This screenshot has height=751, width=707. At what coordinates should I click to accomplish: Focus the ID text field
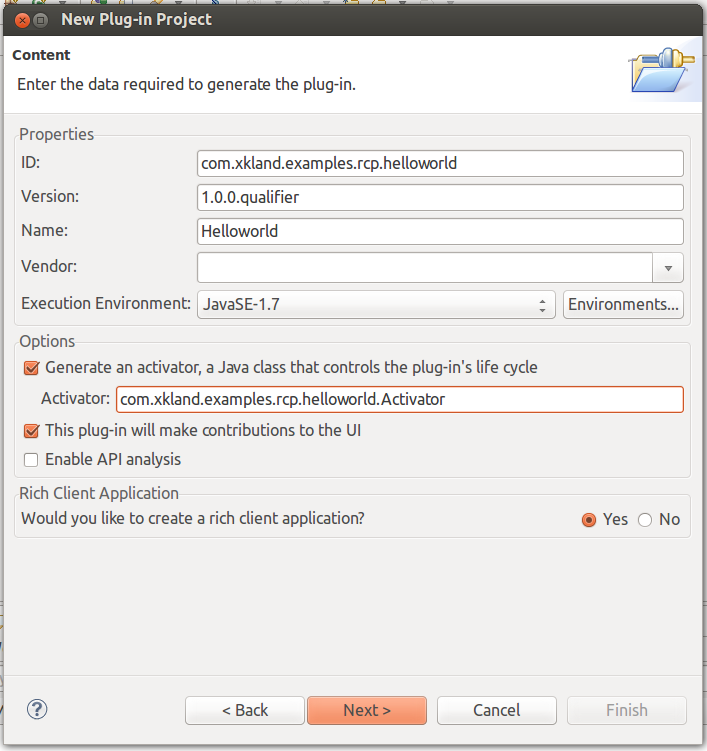pos(440,163)
